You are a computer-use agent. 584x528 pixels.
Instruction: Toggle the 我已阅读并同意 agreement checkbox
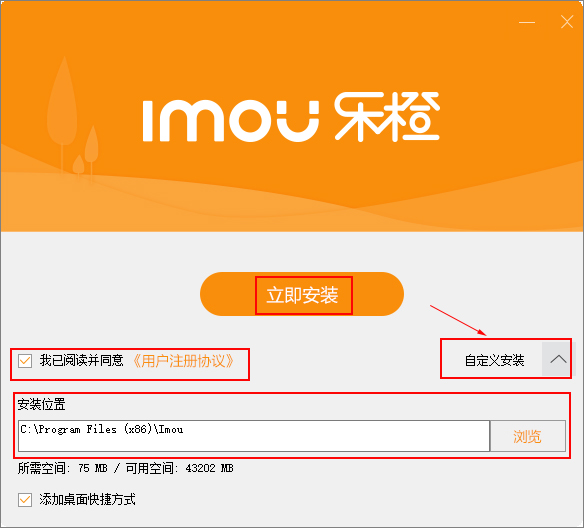[25, 361]
